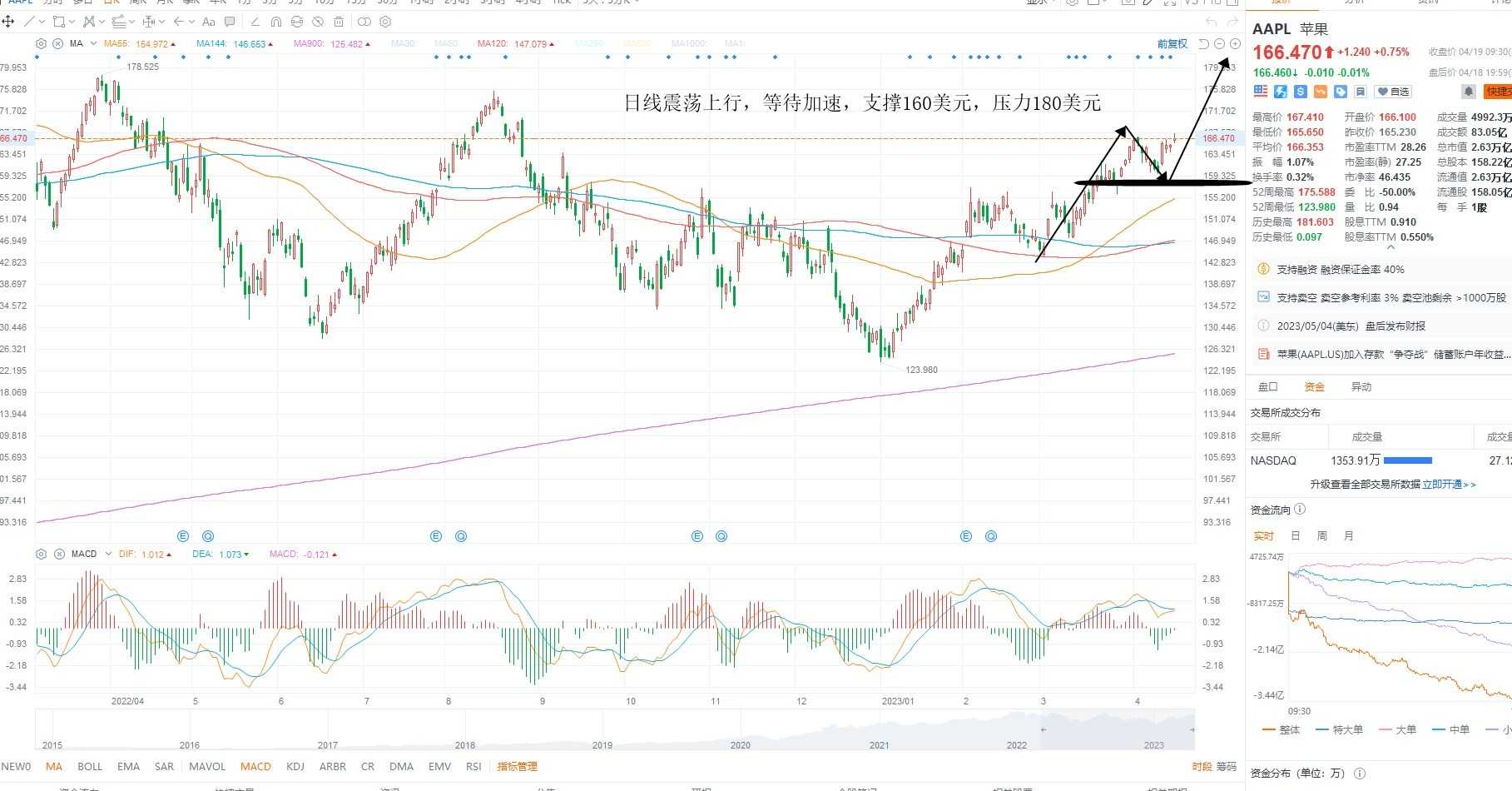
Task: Zoom in chart with plus icon
Action: (1235, 43)
